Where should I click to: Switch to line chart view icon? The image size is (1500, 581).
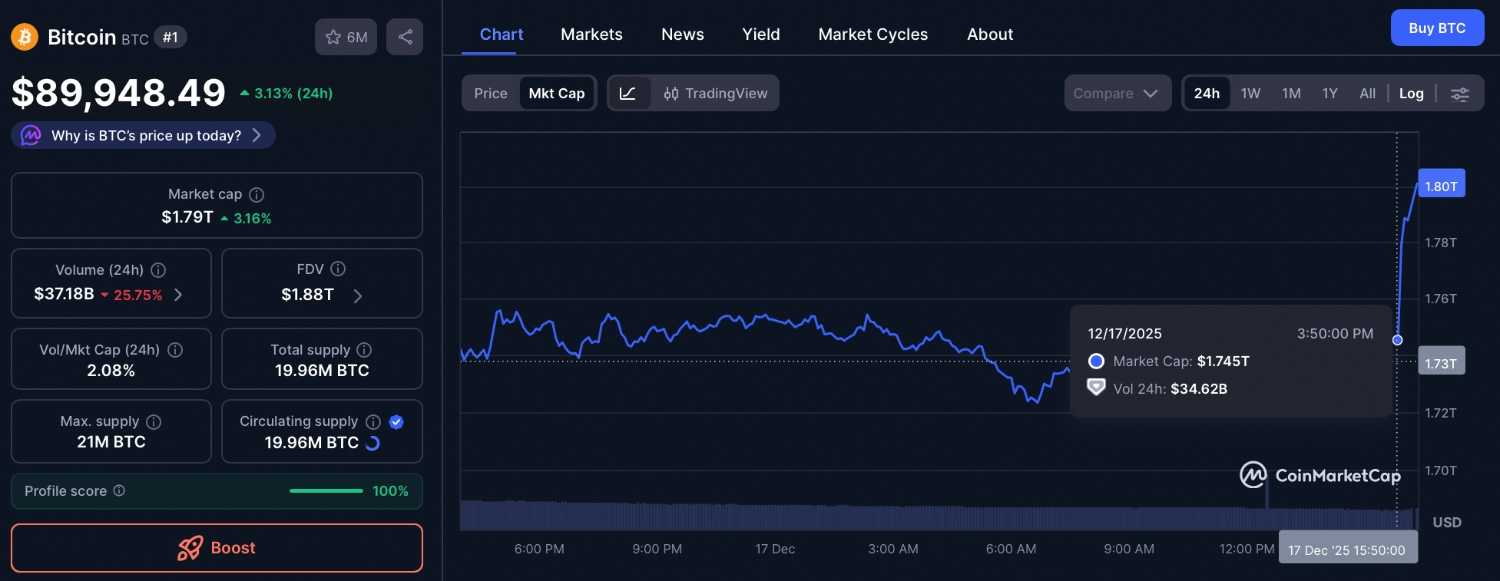pos(628,93)
